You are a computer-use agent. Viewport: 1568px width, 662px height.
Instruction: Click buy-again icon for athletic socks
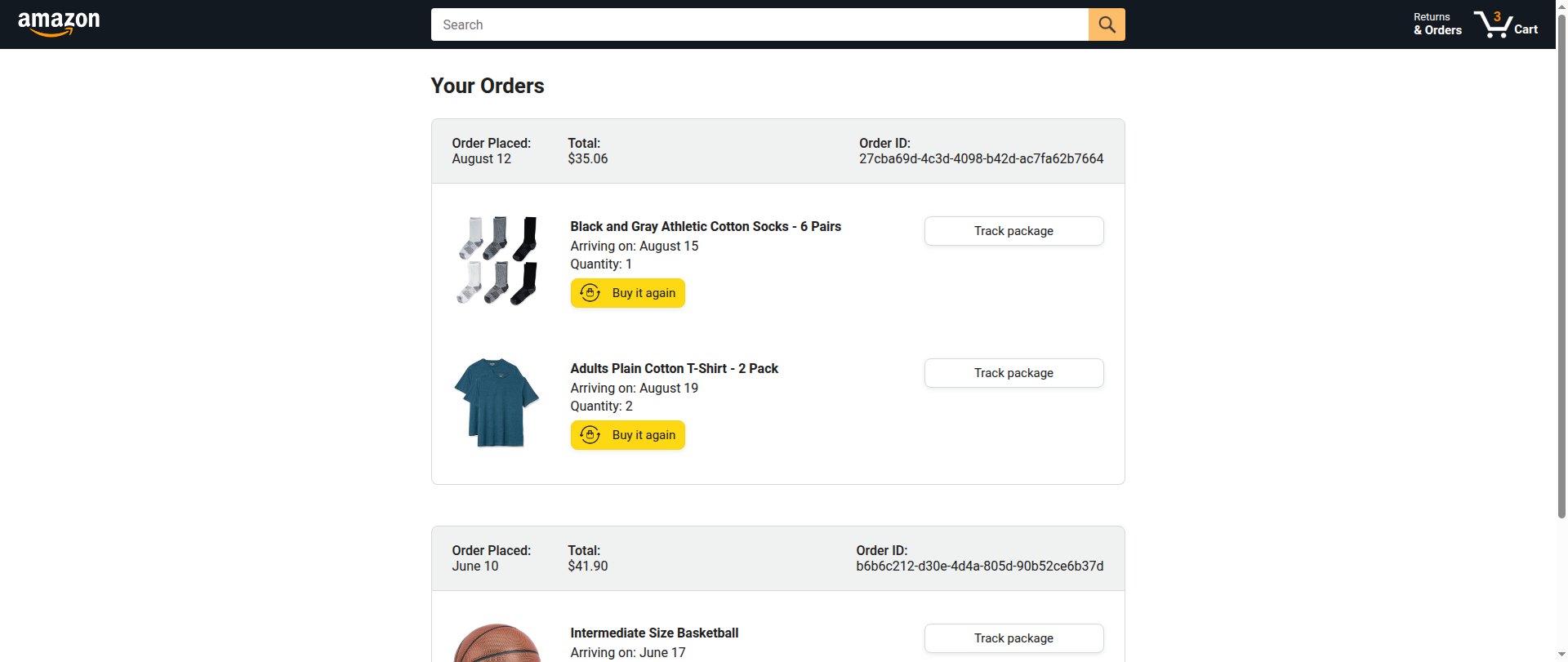(590, 293)
